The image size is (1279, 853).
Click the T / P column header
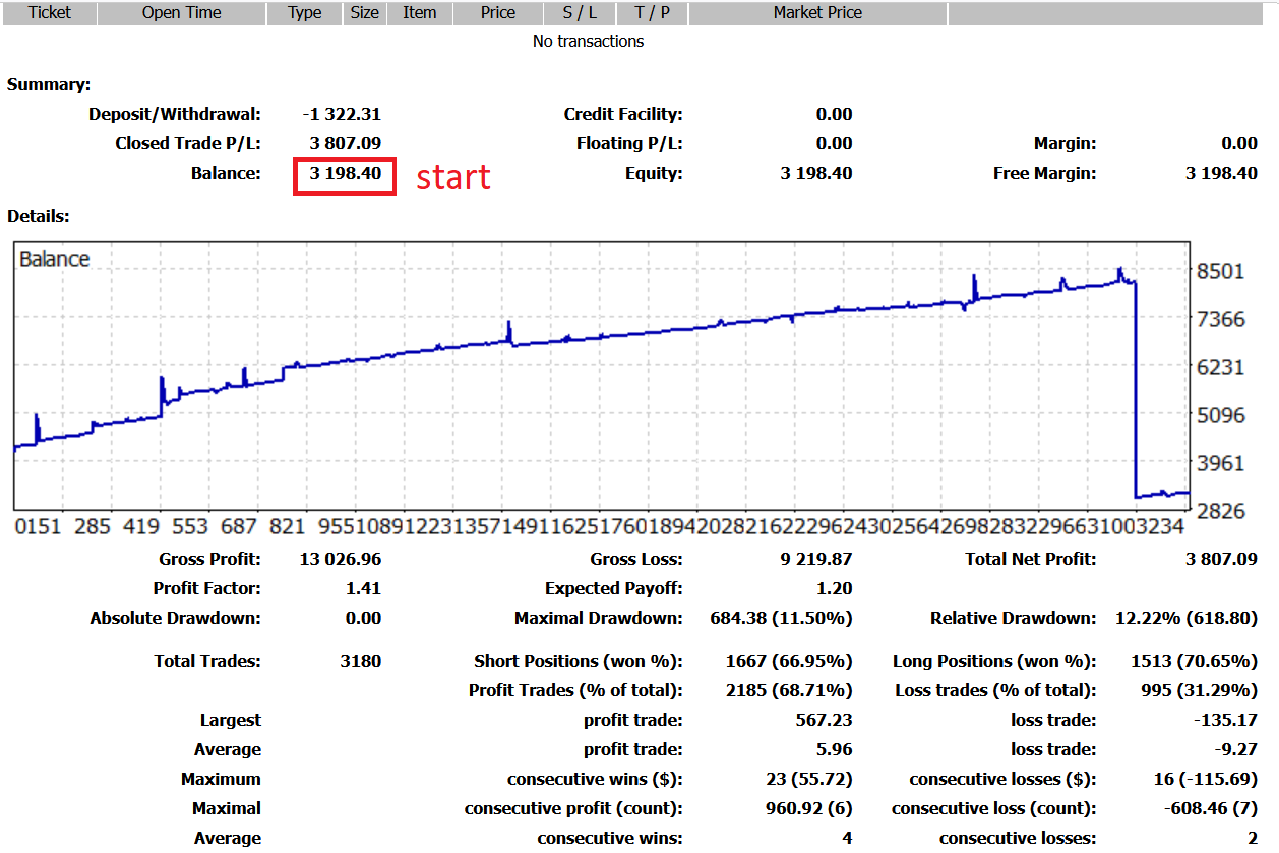point(652,13)
